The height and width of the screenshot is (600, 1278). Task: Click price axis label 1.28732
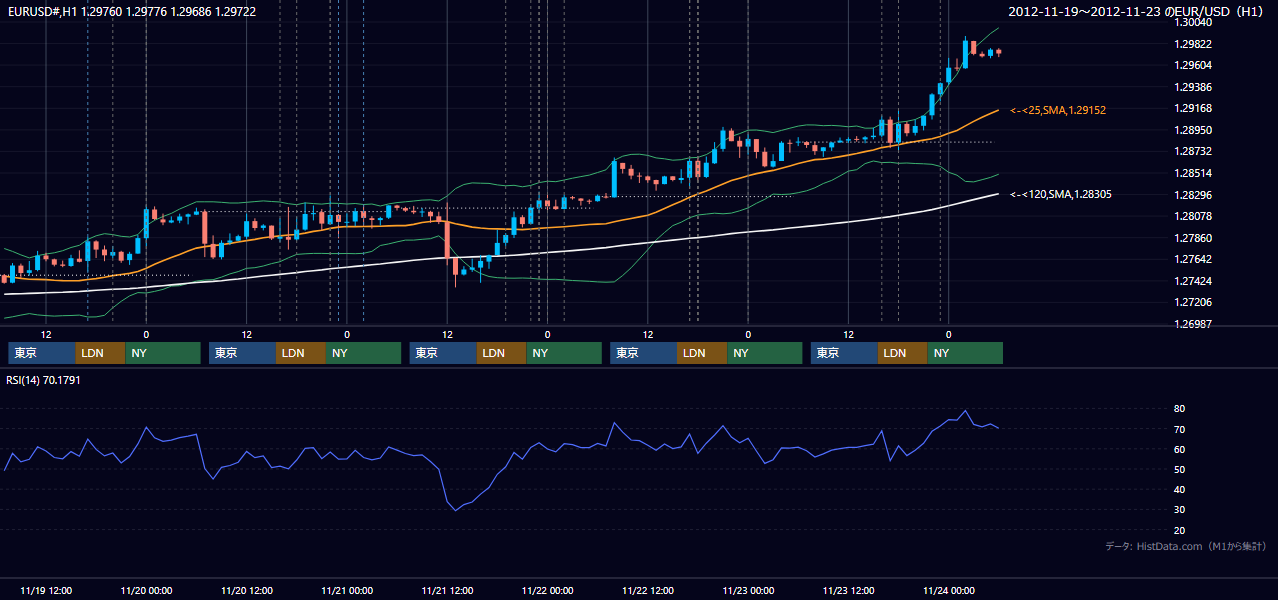[1195, 151]
